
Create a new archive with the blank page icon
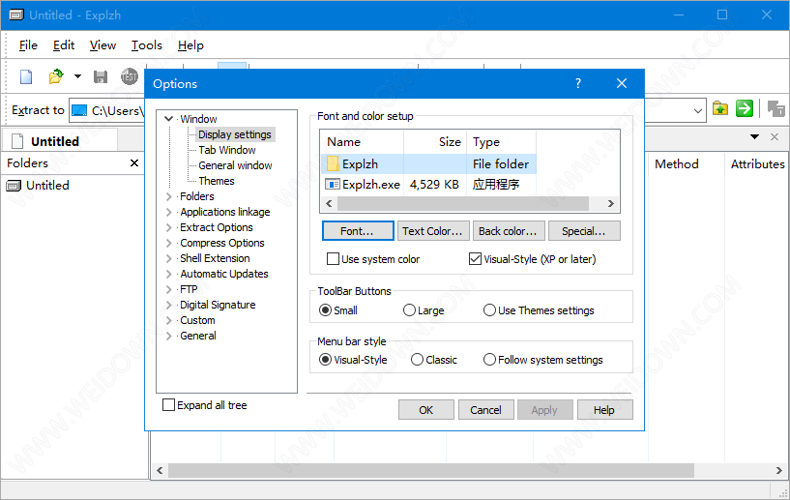(26, 77)
